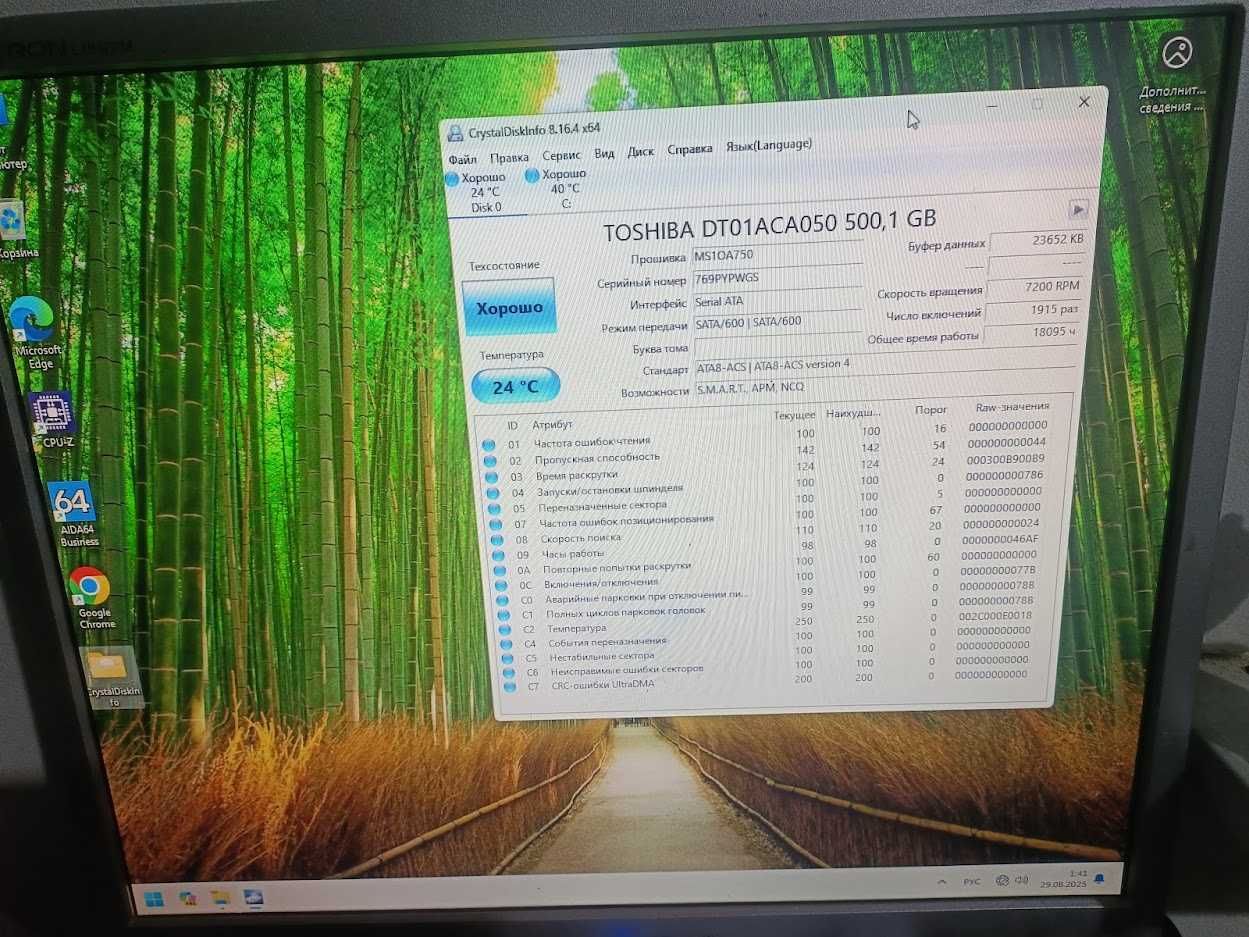Click the Хорошо health status button
The height and width of the screenshot is (937, 1249).
pos(510,308)
